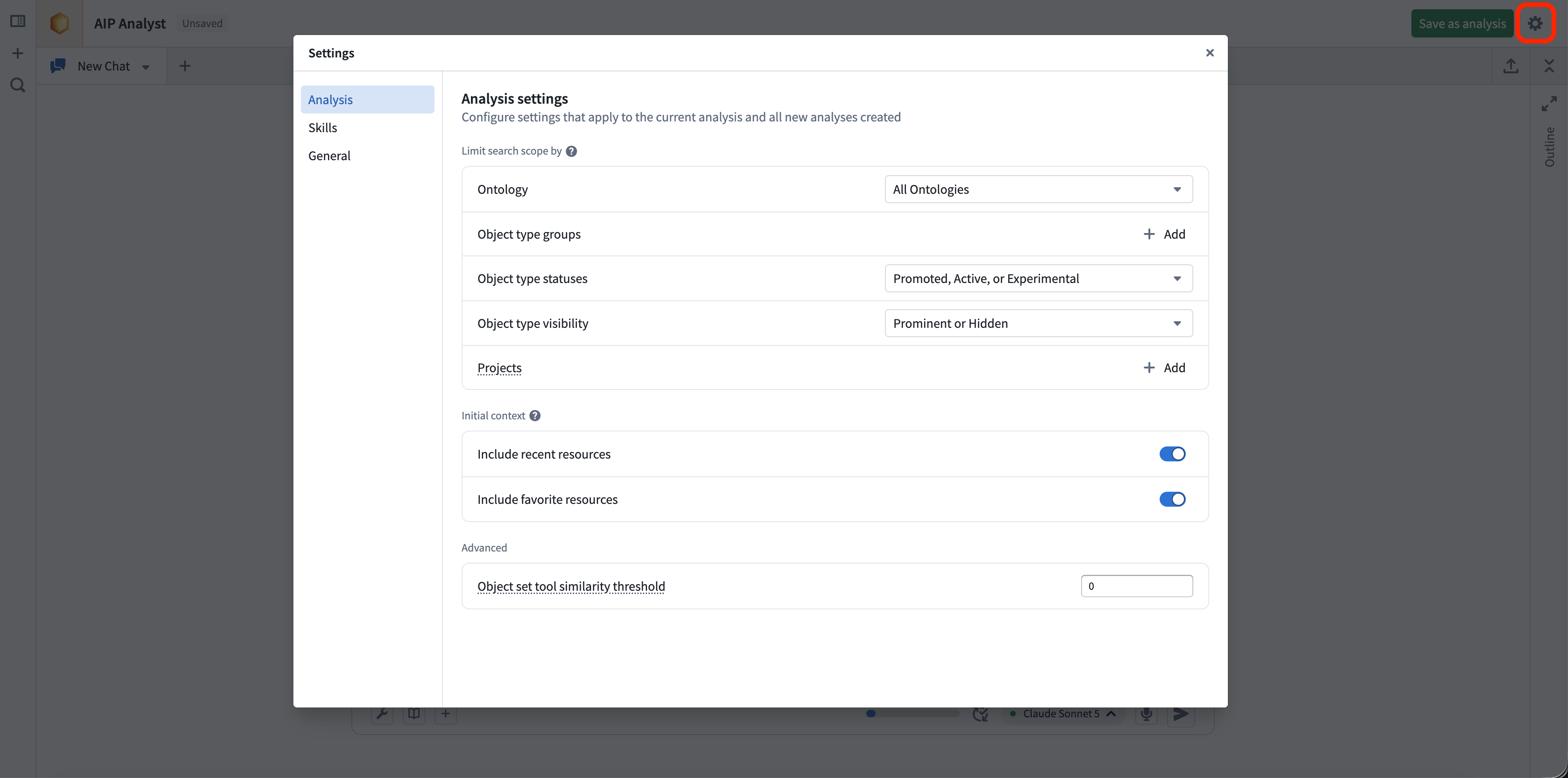Click the book icon in chat bar
The height and width of the screenshot is (778, 1568).
coord(414,713)
